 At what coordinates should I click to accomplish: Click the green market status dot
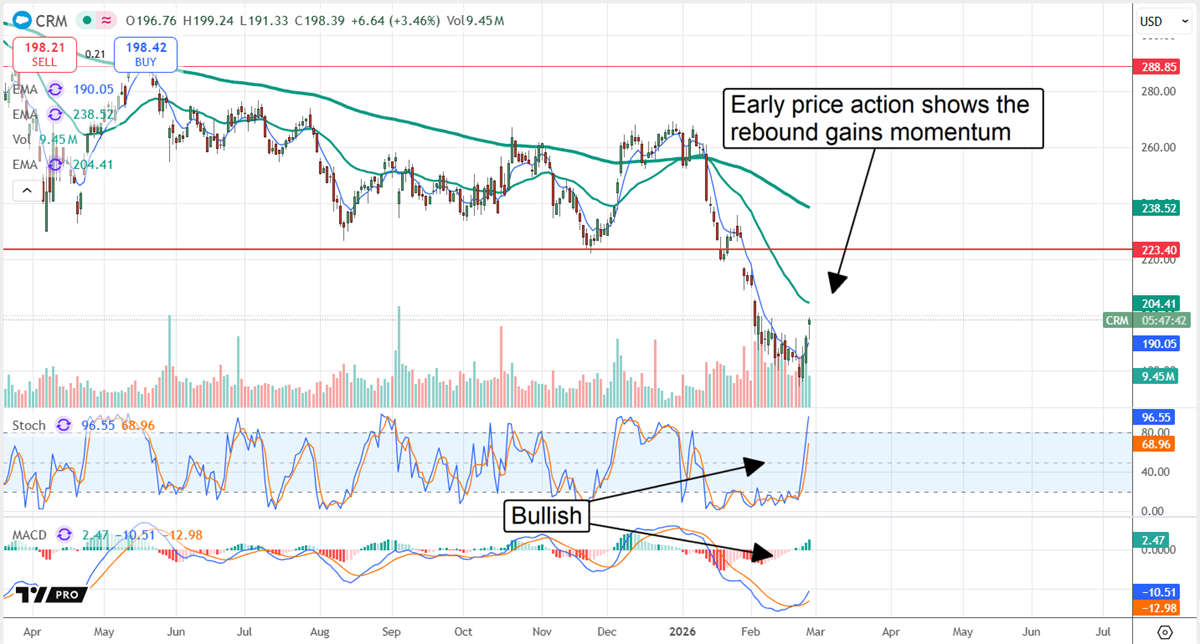tap(88, 19)
